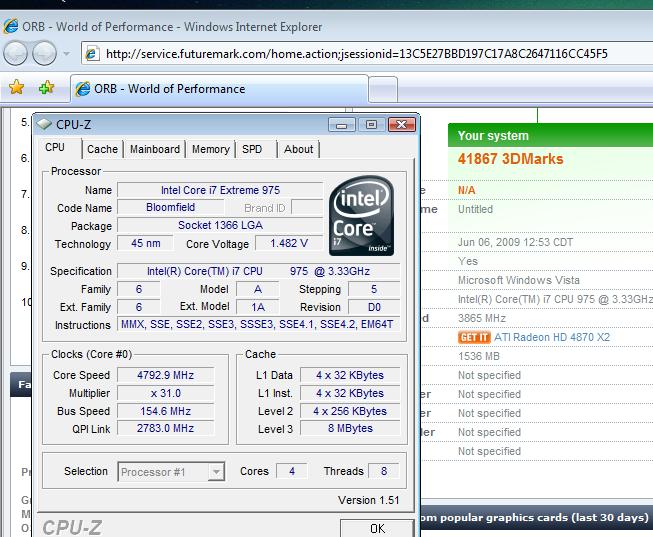
Task: Click the Microsoft Windows Vista entry
Action: coord(518,280)
